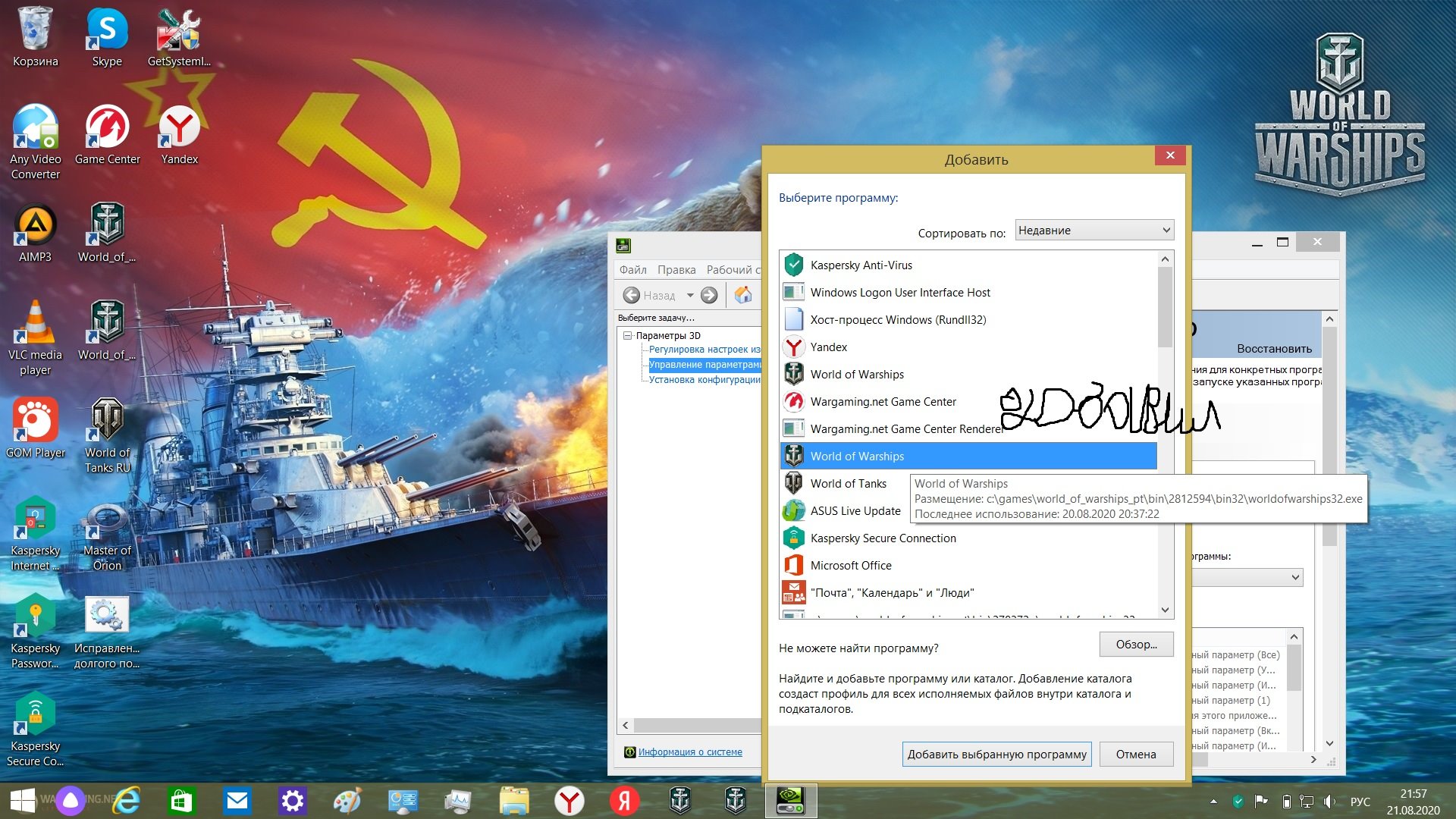
Task: Open the Корзина recycle bin icon
Action: tap(35, 37)
